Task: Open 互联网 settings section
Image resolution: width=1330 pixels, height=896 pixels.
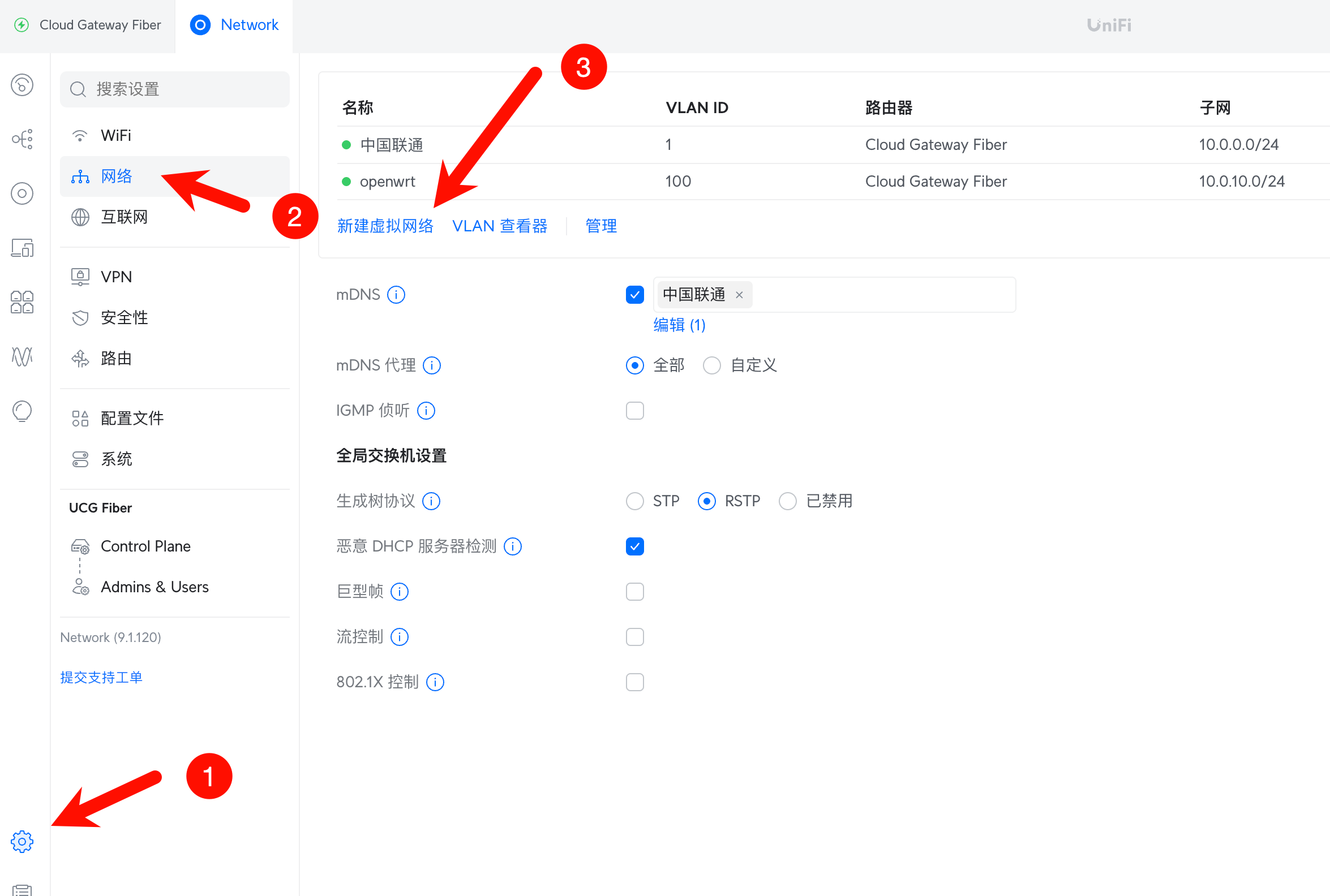Action: coord(175,217)
